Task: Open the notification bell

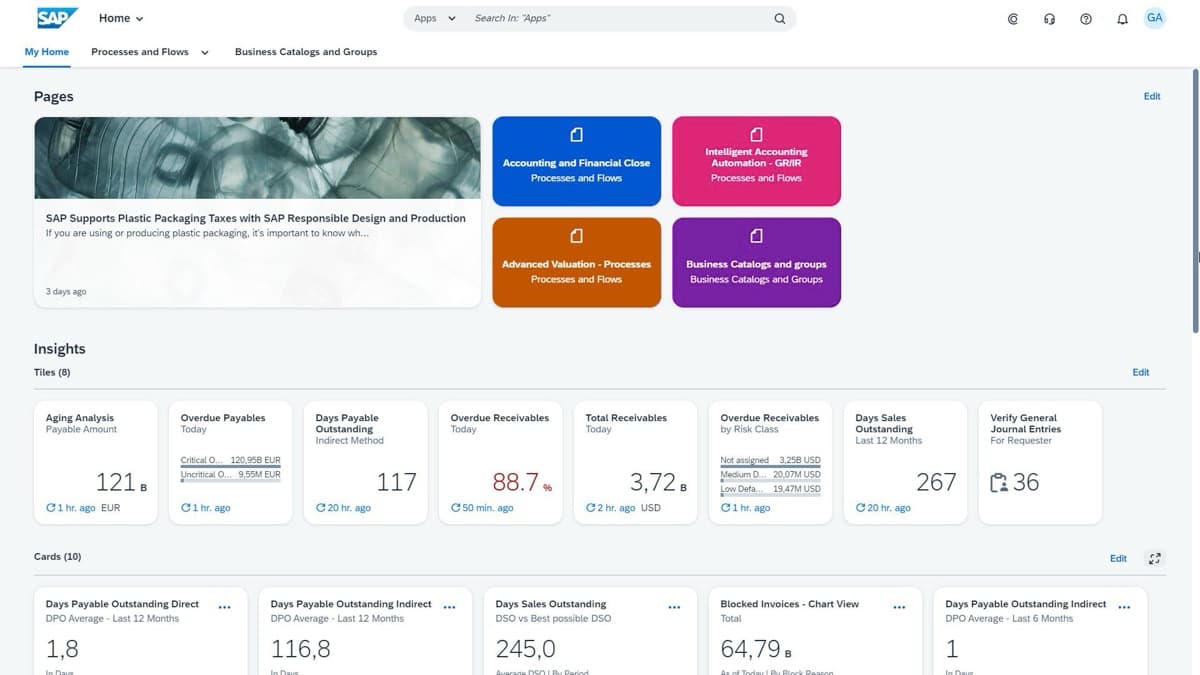Action: pyautogui.click(x=1122, y=18)
